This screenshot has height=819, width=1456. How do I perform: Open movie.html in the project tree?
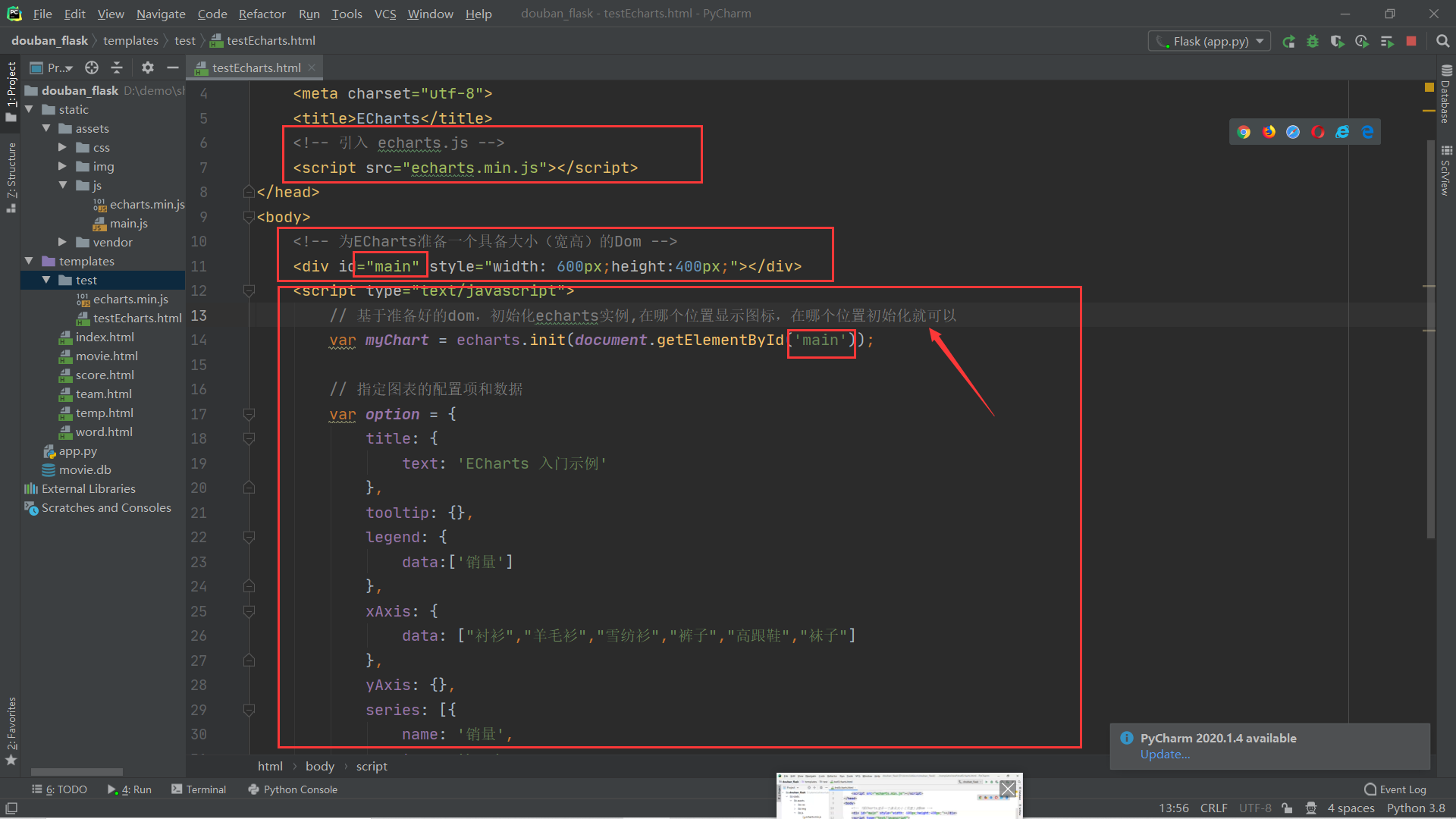click(x=106, y=356)
